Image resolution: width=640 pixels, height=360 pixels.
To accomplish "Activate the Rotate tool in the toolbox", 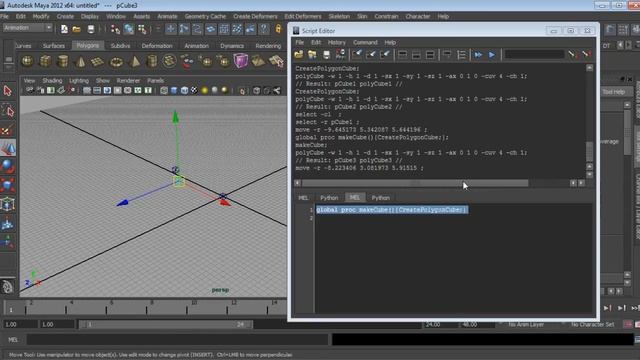I will [8, 167].
